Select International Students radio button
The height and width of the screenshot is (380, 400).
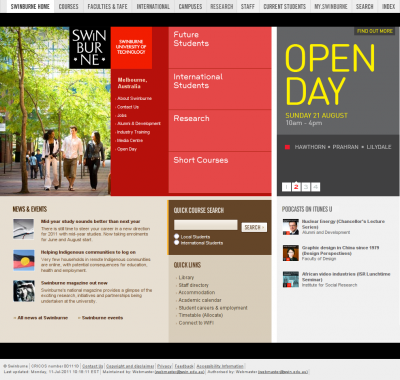[x=177, y=243]
